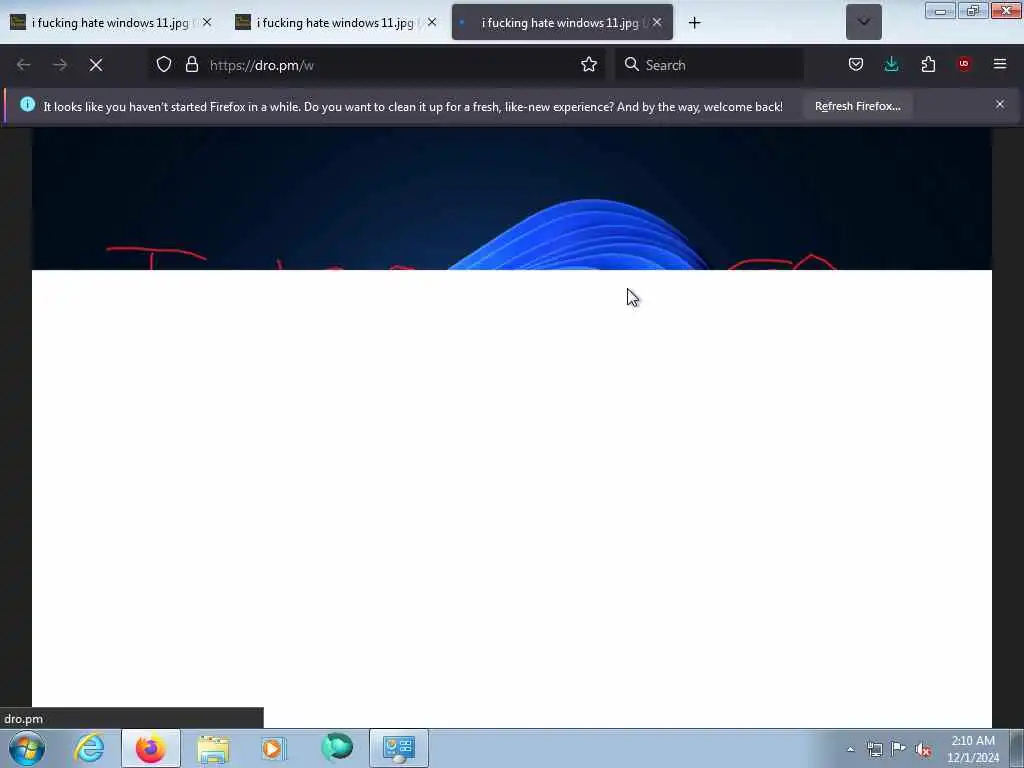Bookmark this page with star
The image size is (1024, 768).
(x=589, y=65)
